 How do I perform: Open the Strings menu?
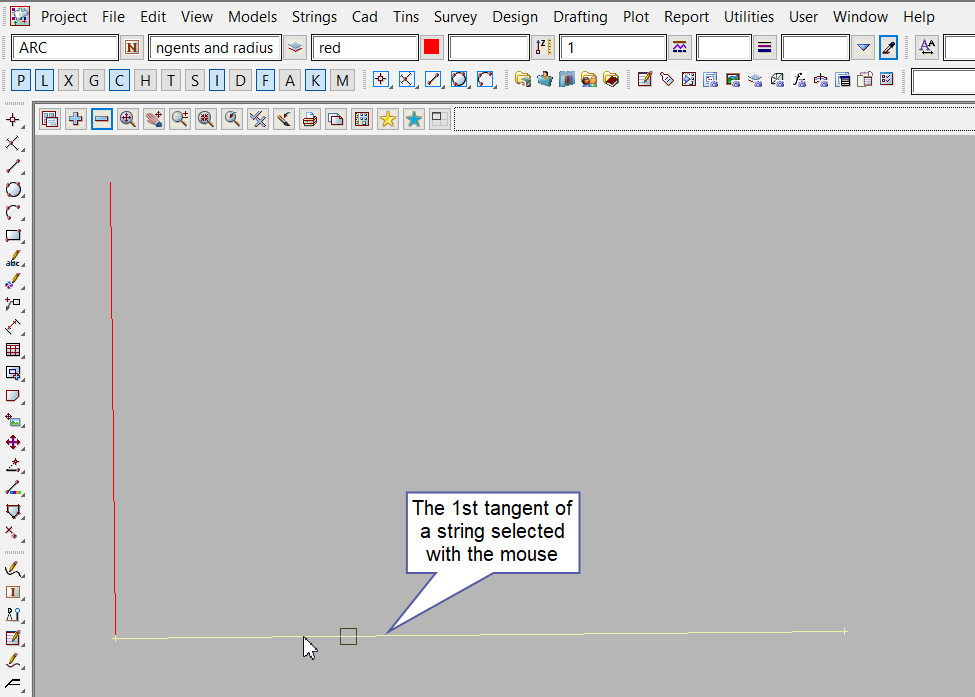pos(314,17)
